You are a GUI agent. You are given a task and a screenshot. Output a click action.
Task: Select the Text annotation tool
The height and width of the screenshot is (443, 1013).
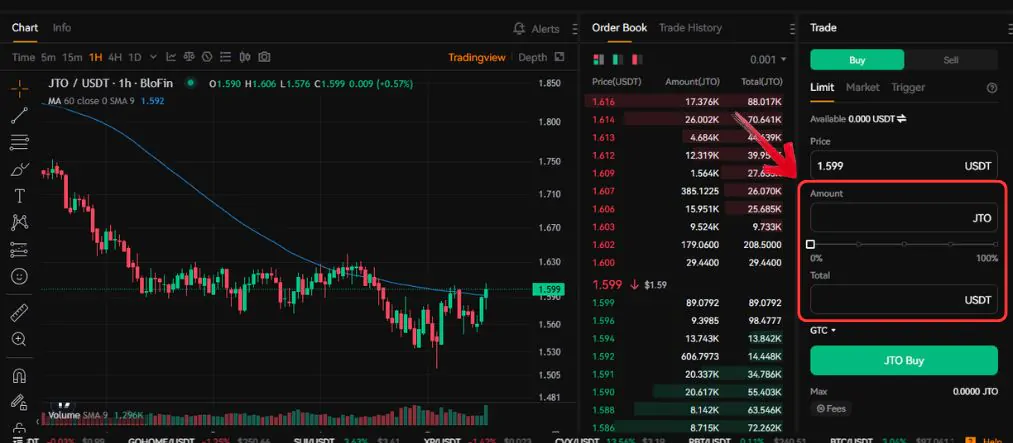(19, 196)
